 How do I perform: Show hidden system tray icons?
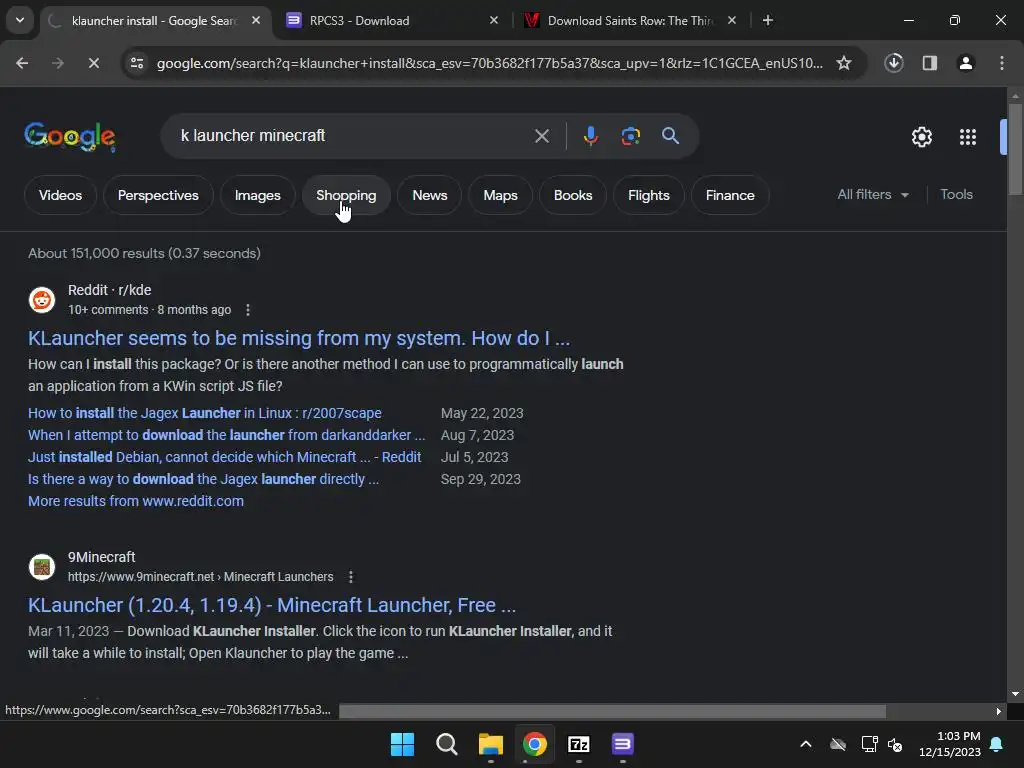click(806, 744)
